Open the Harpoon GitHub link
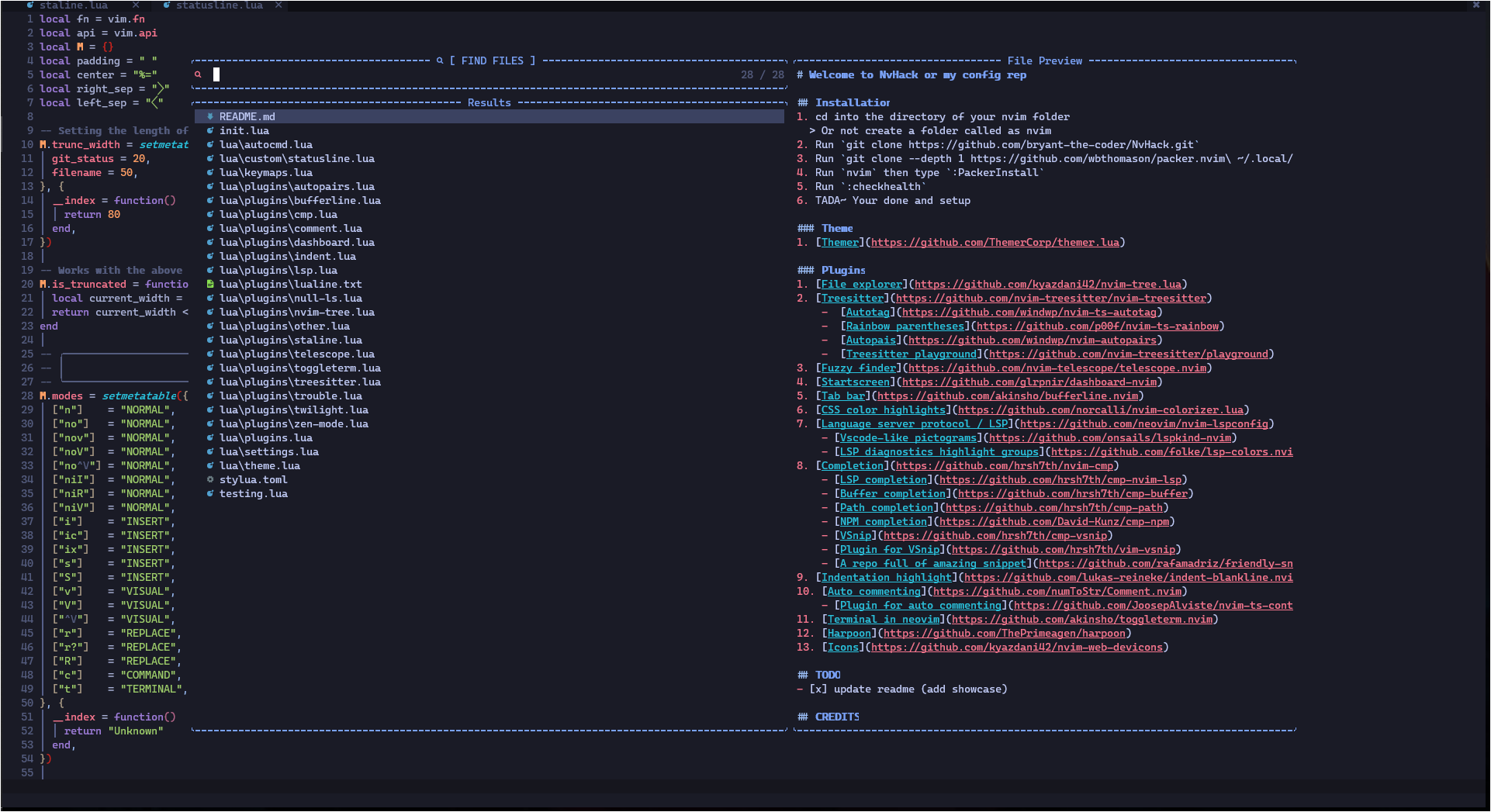The height and width of the screenshot is (812, 1491). point(849,633)
